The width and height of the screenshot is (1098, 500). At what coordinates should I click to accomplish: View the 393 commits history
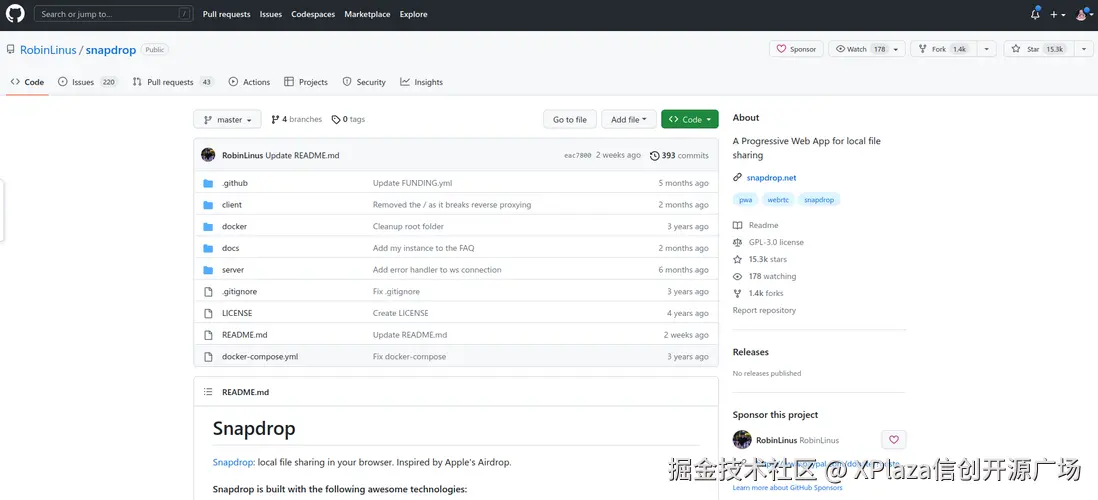pos(679,155)
